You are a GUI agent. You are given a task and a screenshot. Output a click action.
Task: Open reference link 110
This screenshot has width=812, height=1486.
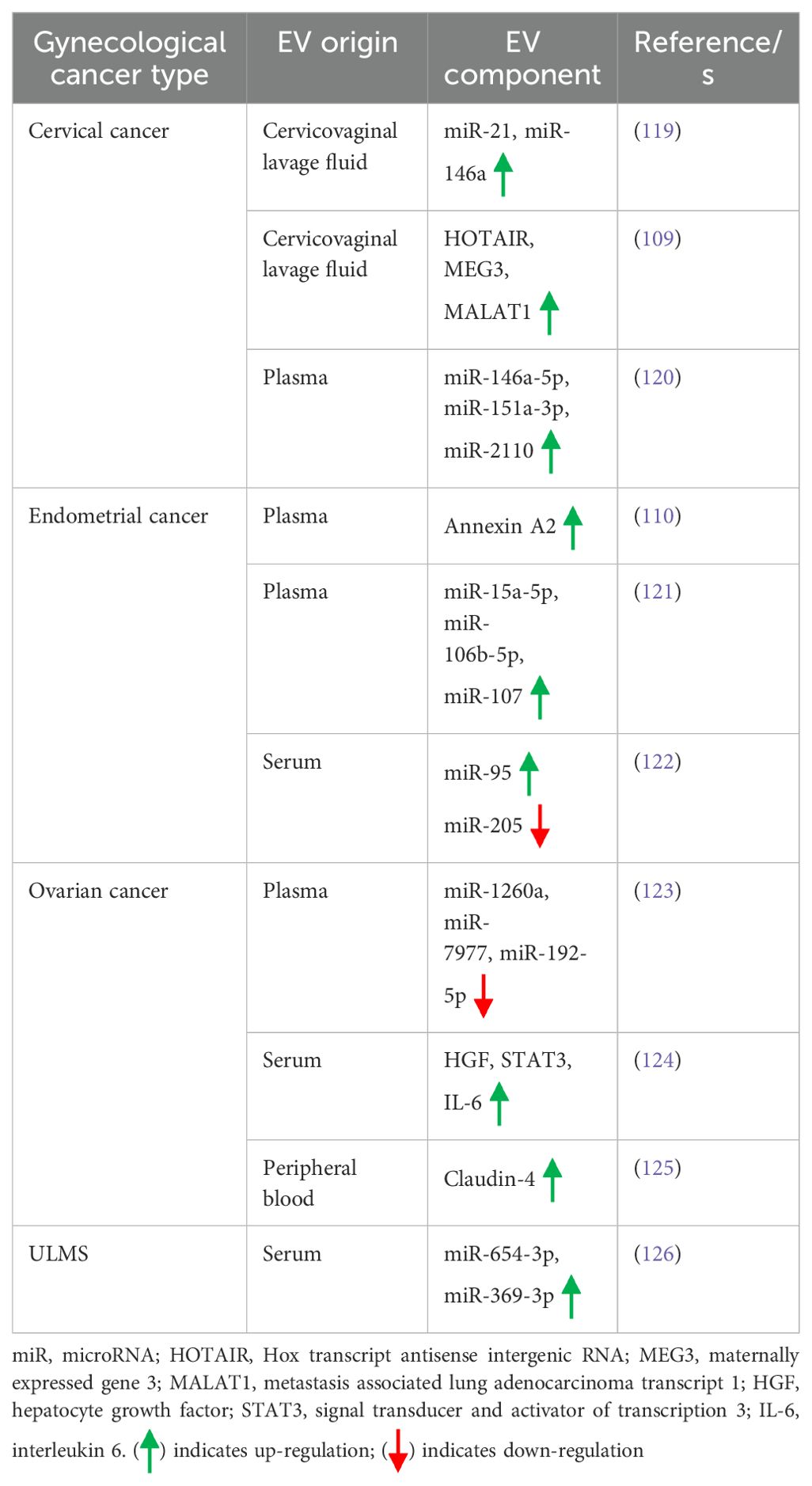[658, 515]
